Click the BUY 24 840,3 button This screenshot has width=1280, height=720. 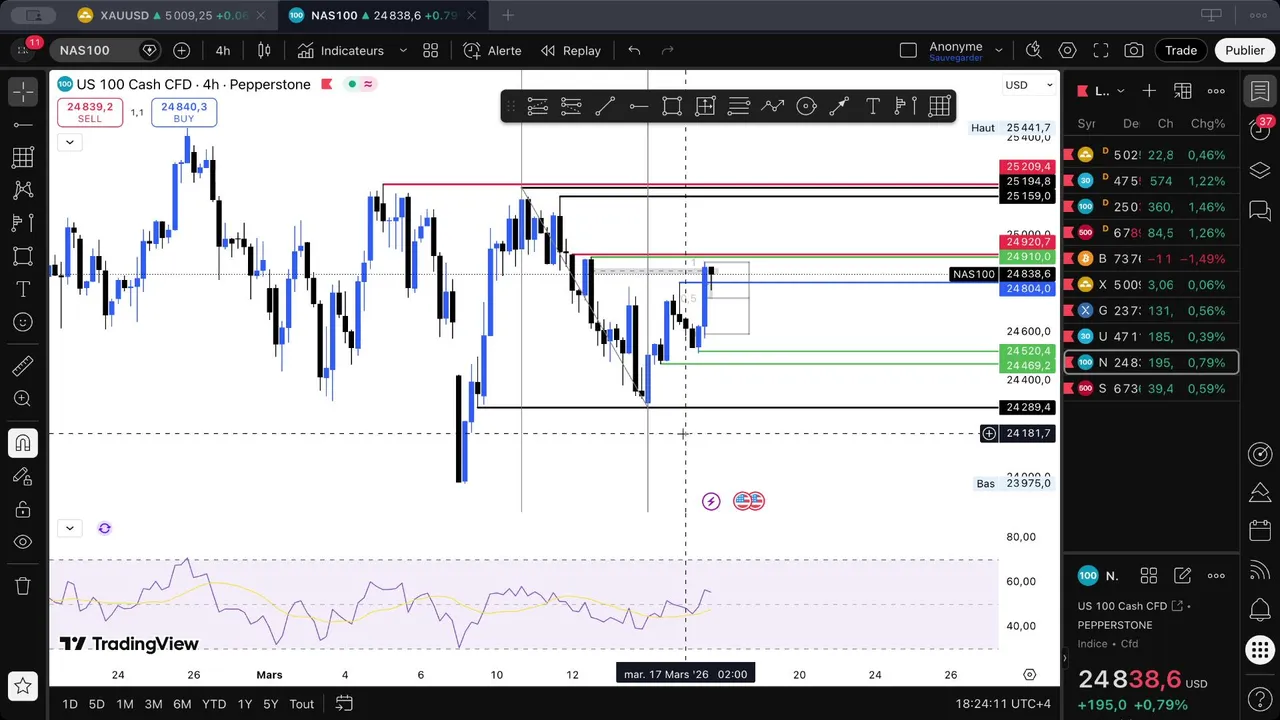184,112
